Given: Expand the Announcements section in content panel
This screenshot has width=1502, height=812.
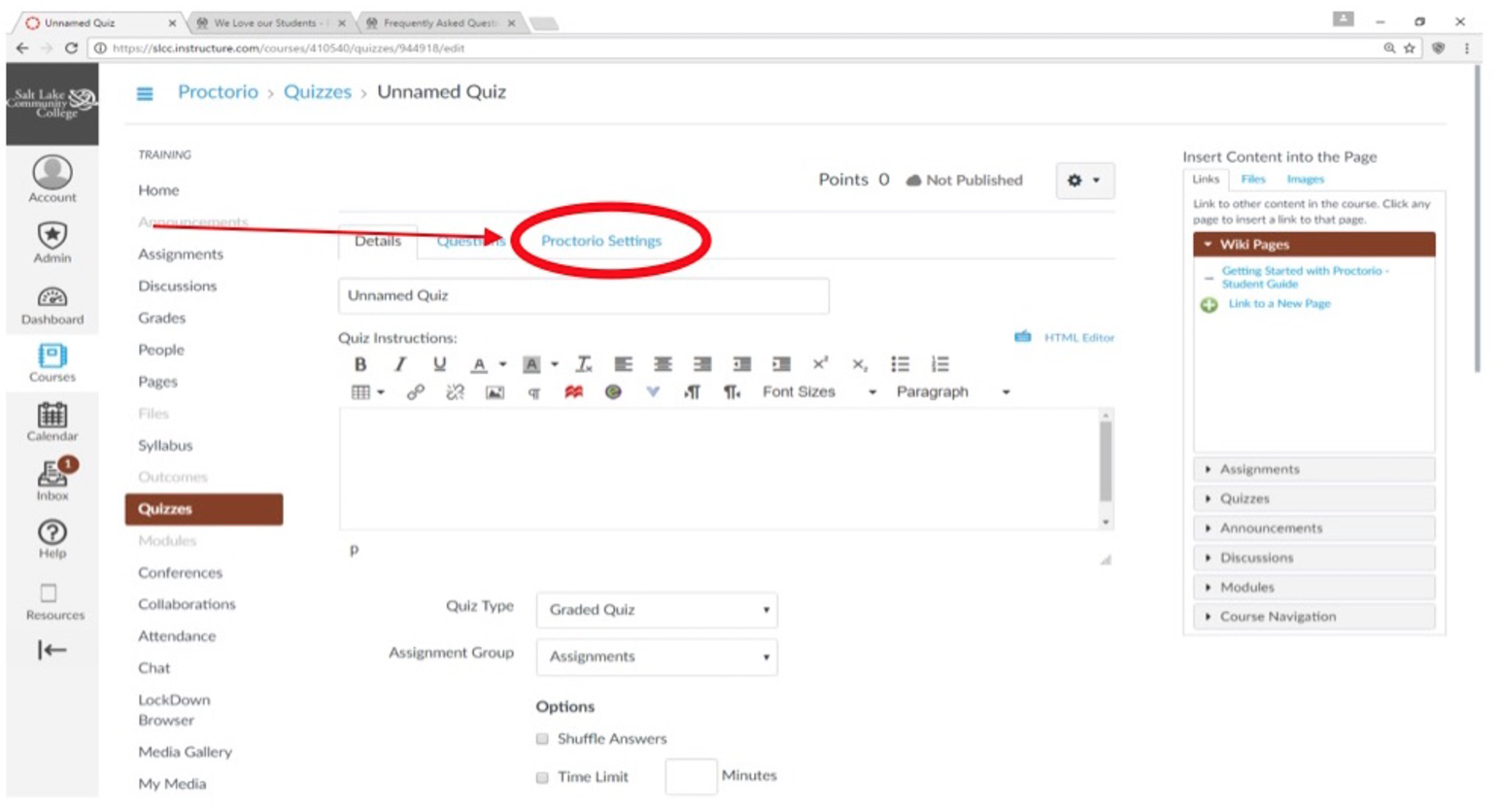Looking at the screenshot, I should click(1314, 528).
